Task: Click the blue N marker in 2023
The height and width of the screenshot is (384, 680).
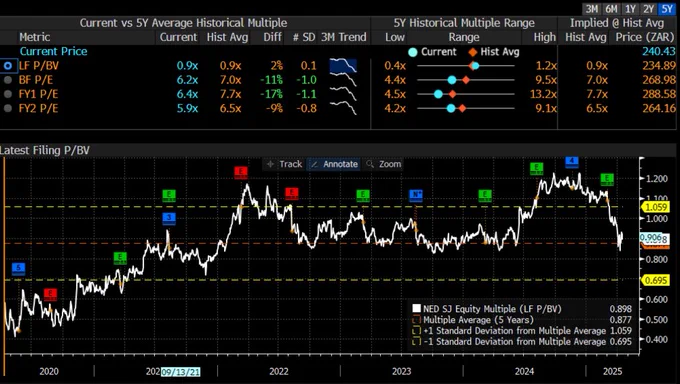Action: point(416,195)
